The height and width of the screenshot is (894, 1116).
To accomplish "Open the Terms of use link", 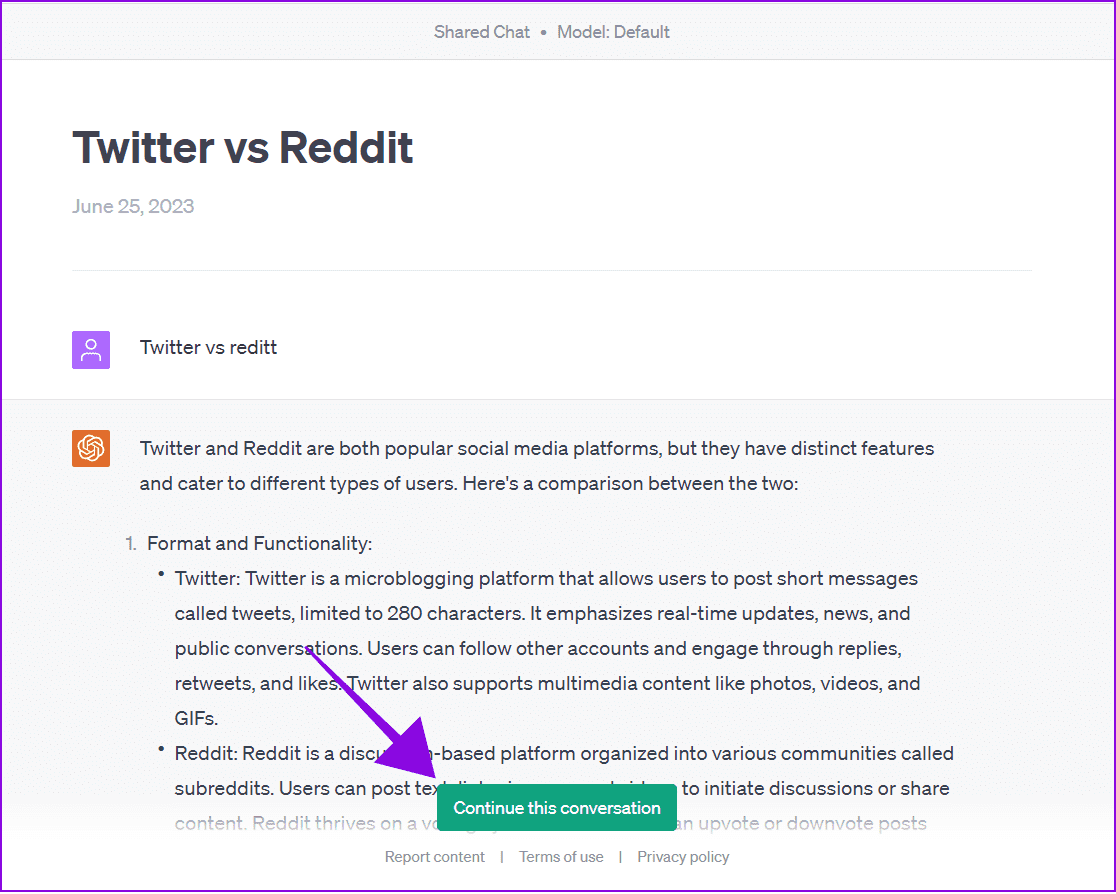I will pos(561,857).
